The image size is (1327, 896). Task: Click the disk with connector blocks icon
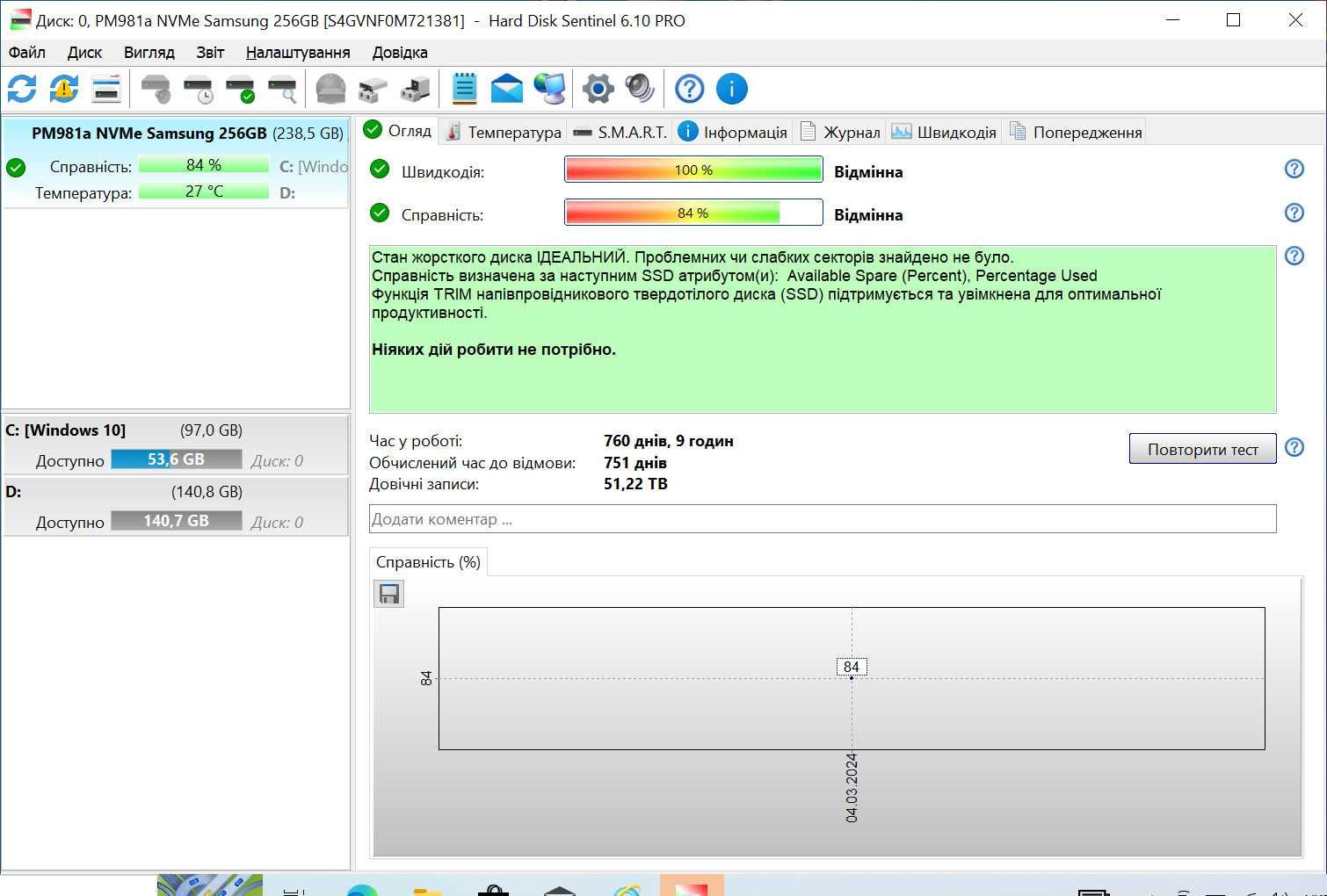tap(373, 89)
